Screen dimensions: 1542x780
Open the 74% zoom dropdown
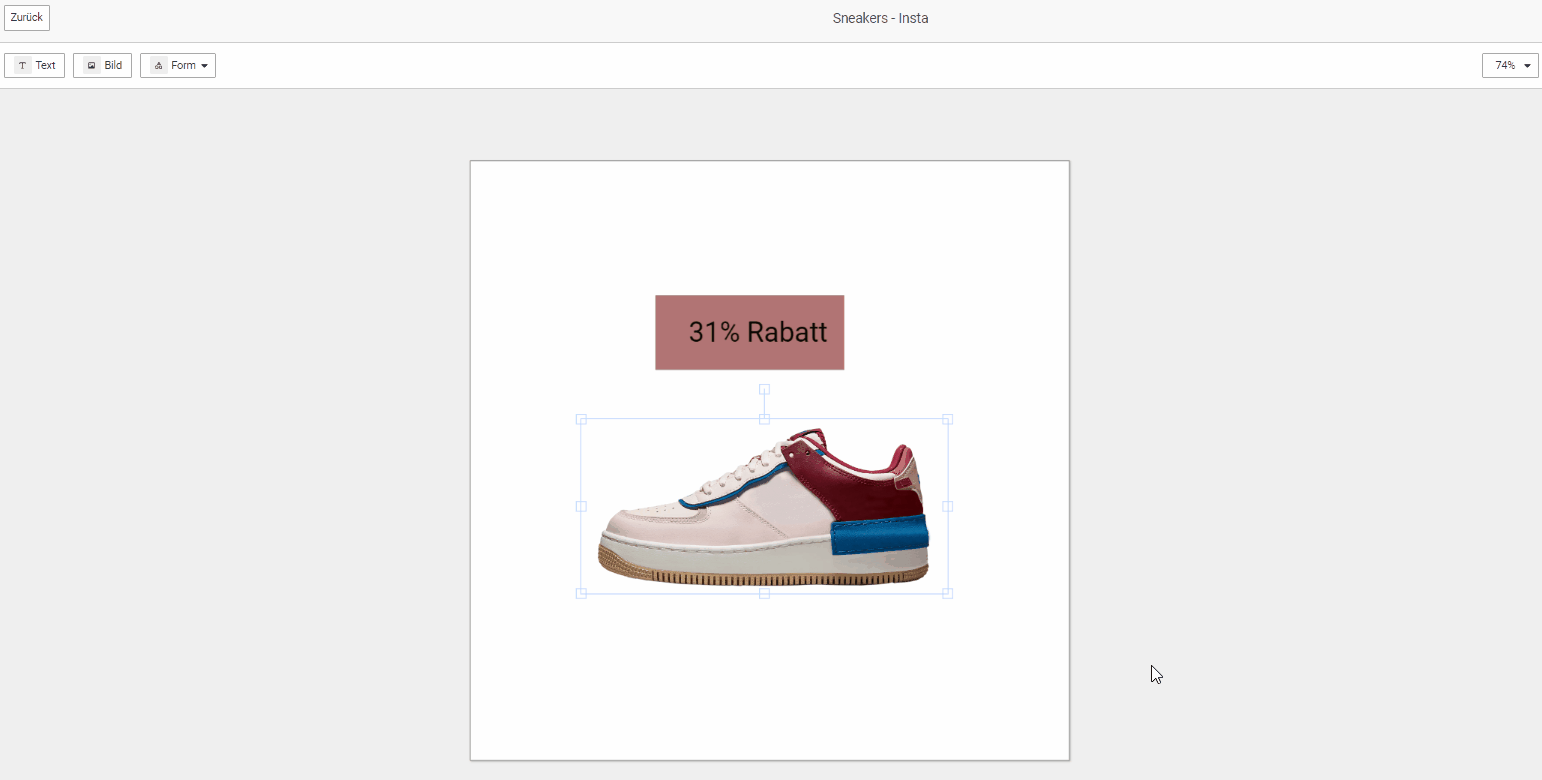coord(1510,66)
